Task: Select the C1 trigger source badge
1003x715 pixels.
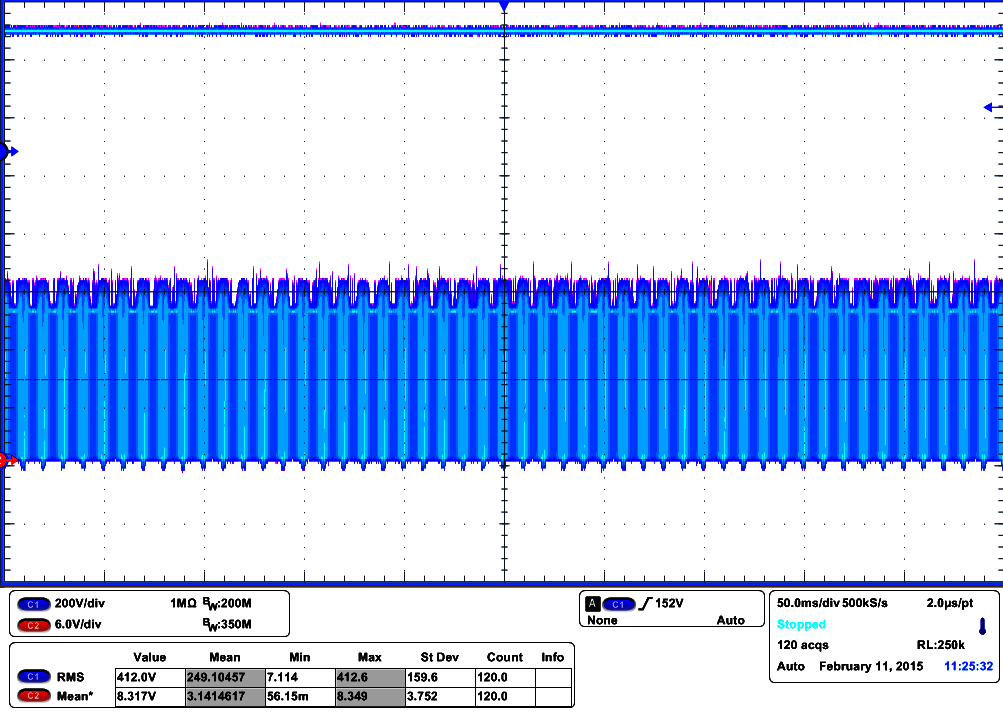Action: click(x=618, y=604)
